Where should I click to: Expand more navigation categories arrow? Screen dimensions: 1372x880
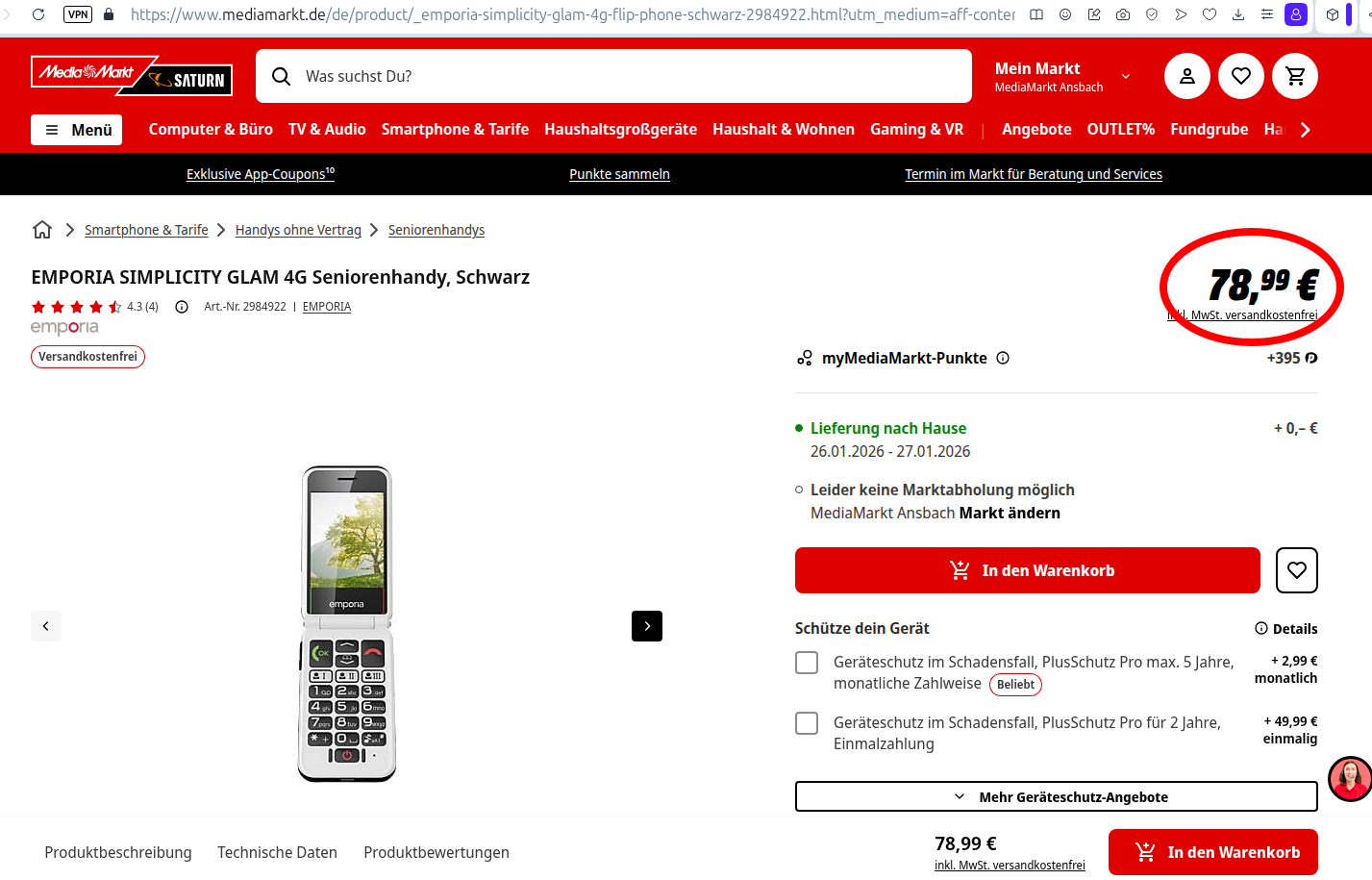click(1305, 130)
